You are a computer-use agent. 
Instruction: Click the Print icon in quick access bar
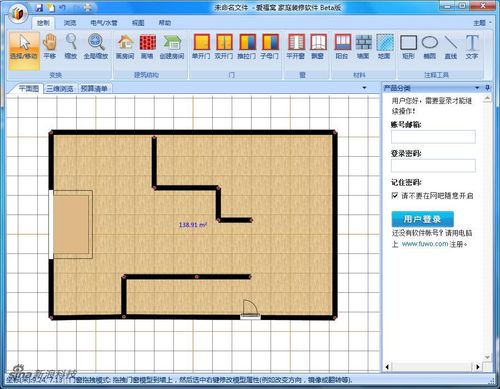coord(87,8)
